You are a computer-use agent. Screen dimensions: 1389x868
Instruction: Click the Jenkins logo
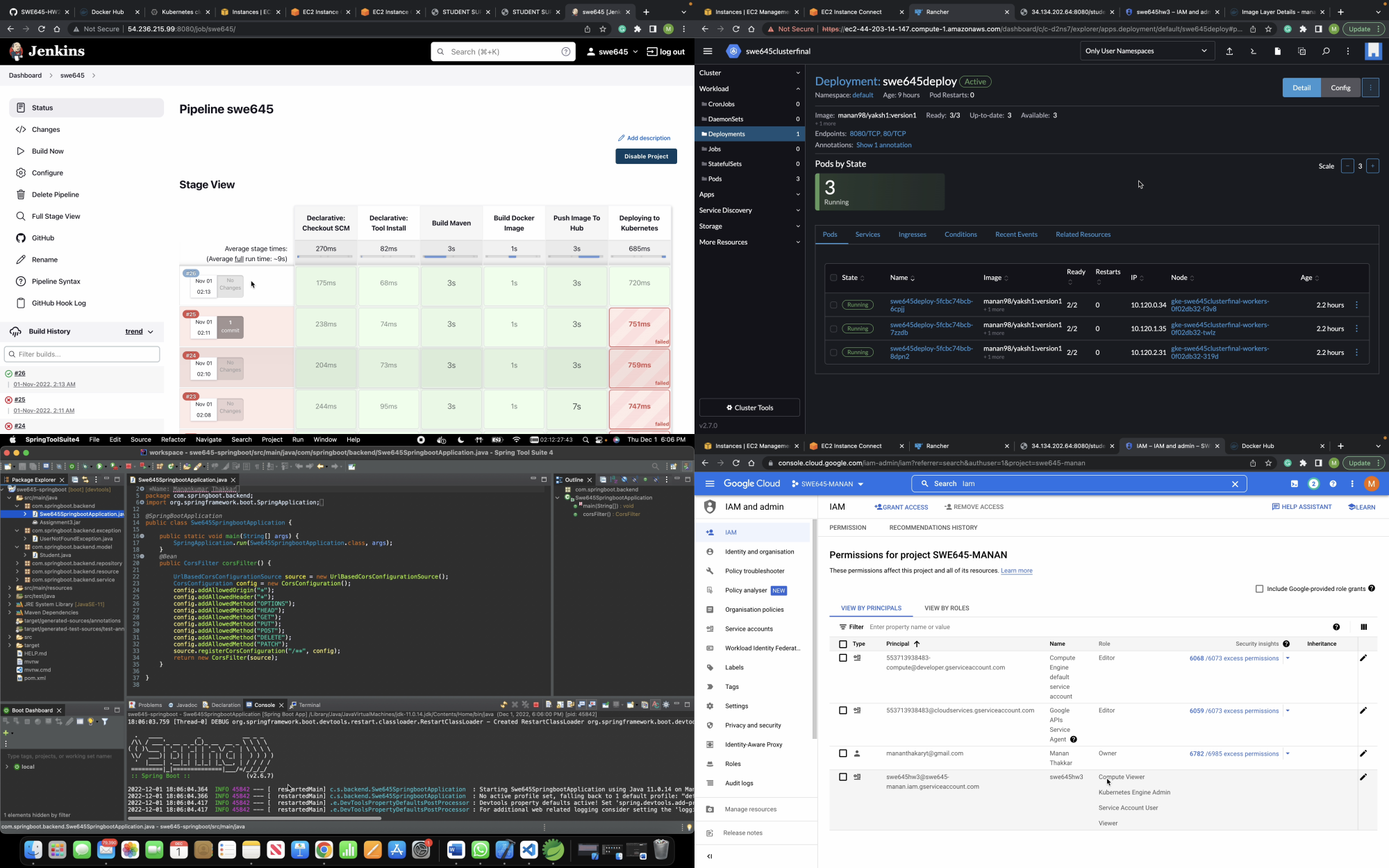pyautogui.click(x=47, y=51)
